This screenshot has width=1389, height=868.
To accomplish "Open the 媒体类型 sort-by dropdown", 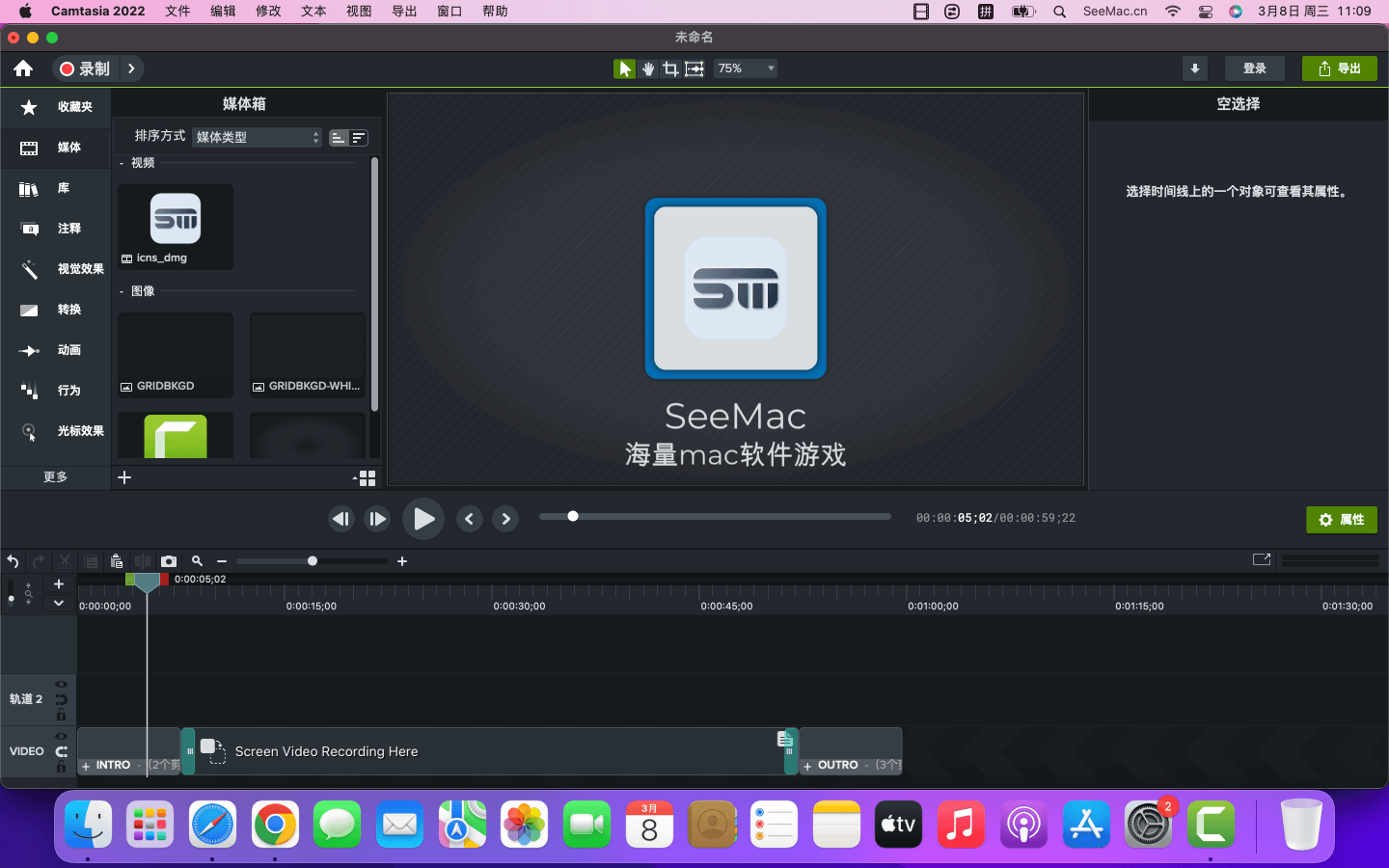I will point(257,137).
